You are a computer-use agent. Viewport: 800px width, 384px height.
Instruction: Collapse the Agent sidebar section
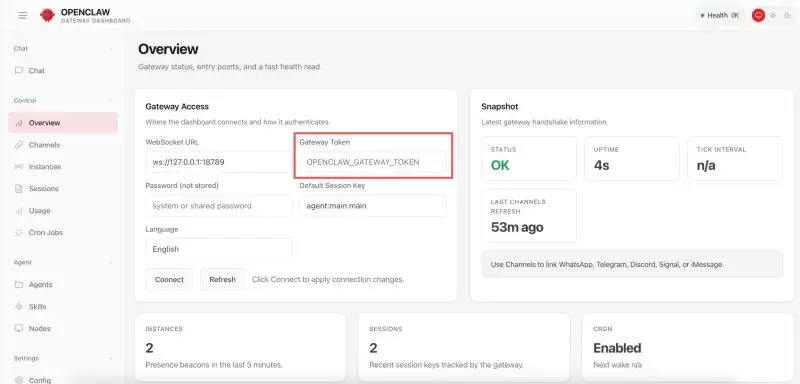tap(110, 263)
